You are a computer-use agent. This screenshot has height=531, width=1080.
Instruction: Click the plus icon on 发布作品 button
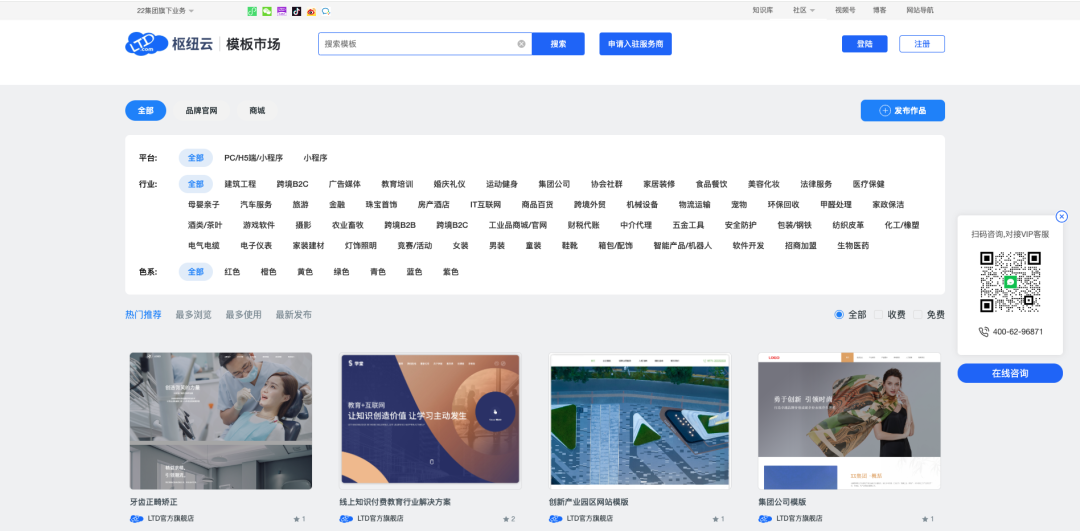(x=884, y=111)
